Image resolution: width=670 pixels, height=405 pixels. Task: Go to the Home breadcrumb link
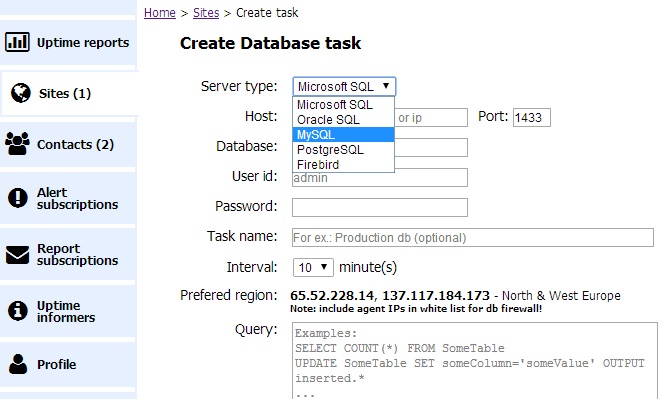click(159, 13)
